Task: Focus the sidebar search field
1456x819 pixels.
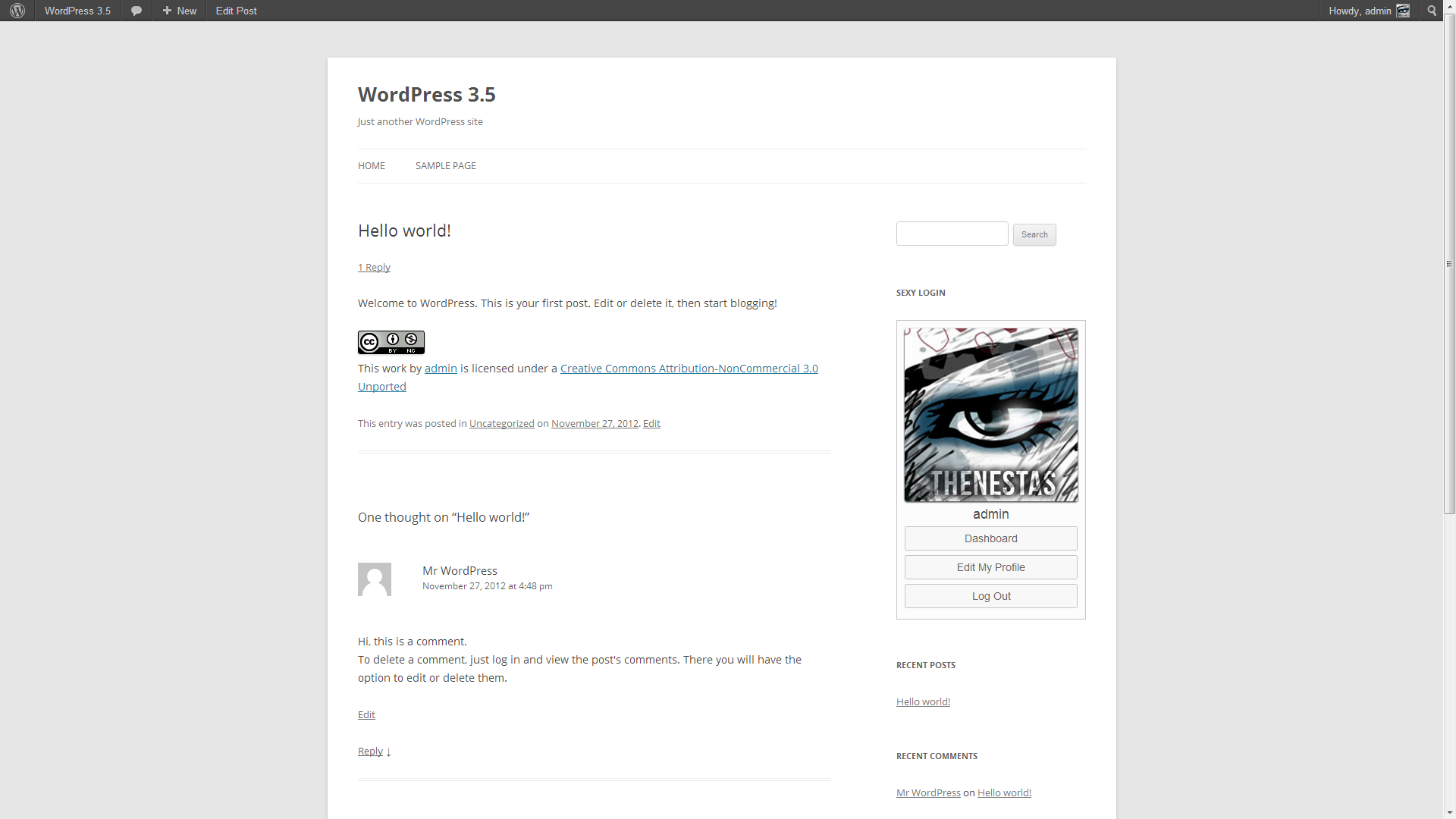Action: (952, 234)
